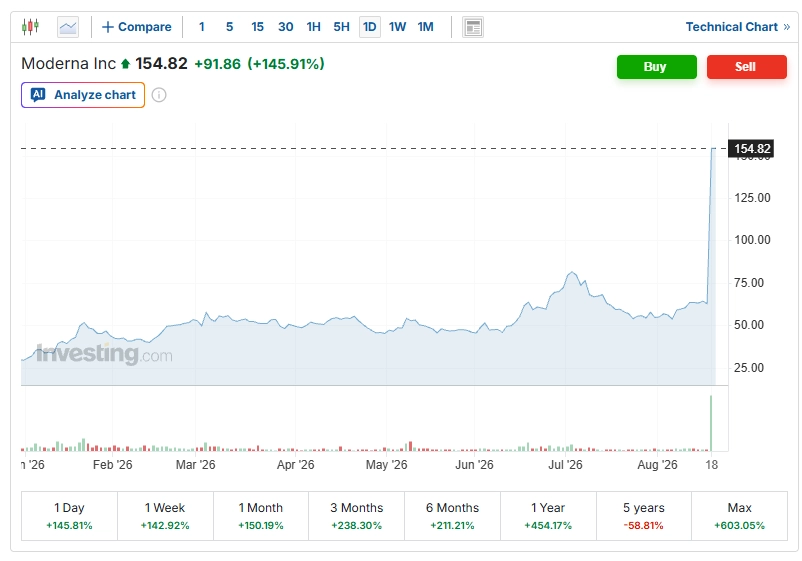This screenshot has width=802, height=561.
Task: Click the green up arrow by Moderna
Action: coord(125,64)
